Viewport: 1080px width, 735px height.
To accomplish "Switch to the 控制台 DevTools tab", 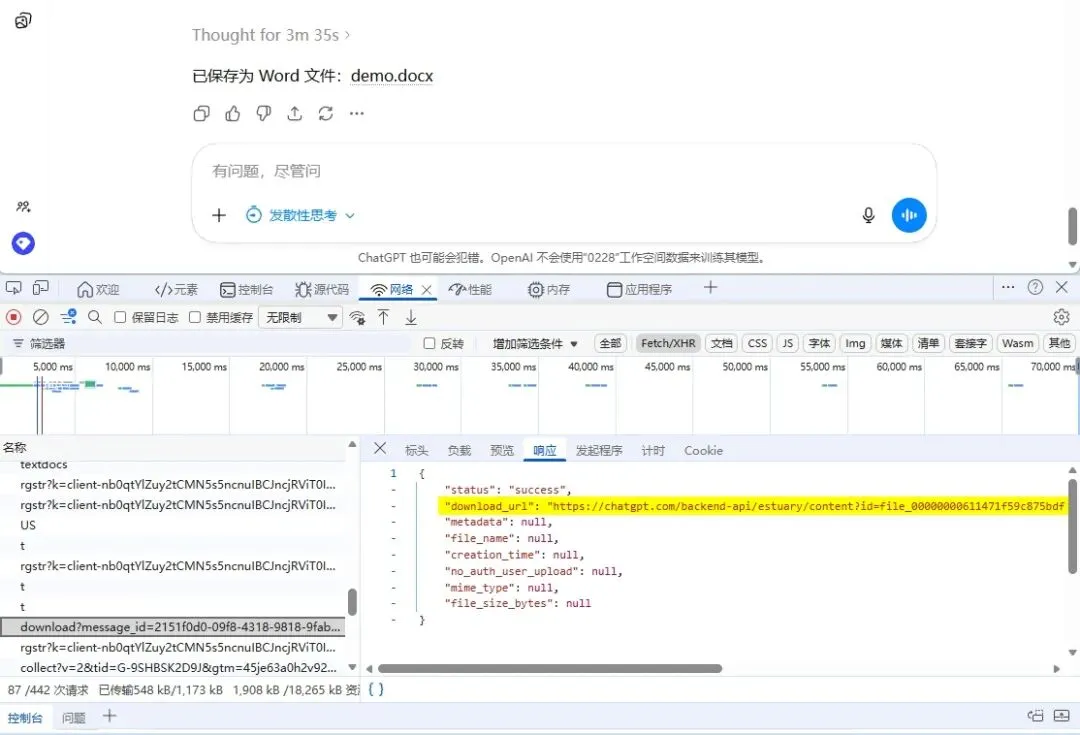I will click(x=247, y=289).
